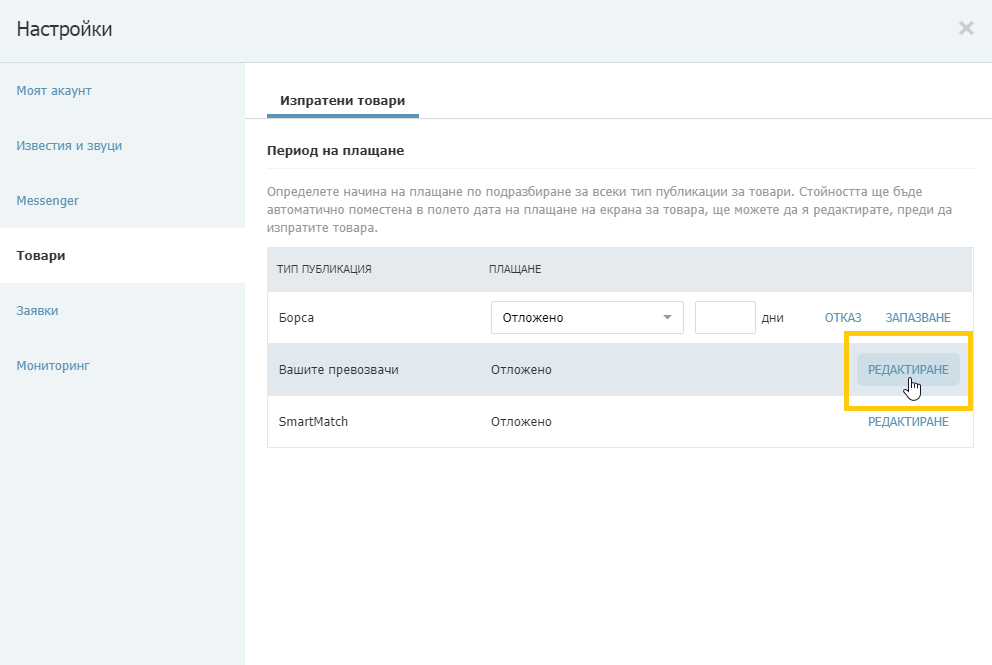Open the Моят акаунт settings section

54,90
